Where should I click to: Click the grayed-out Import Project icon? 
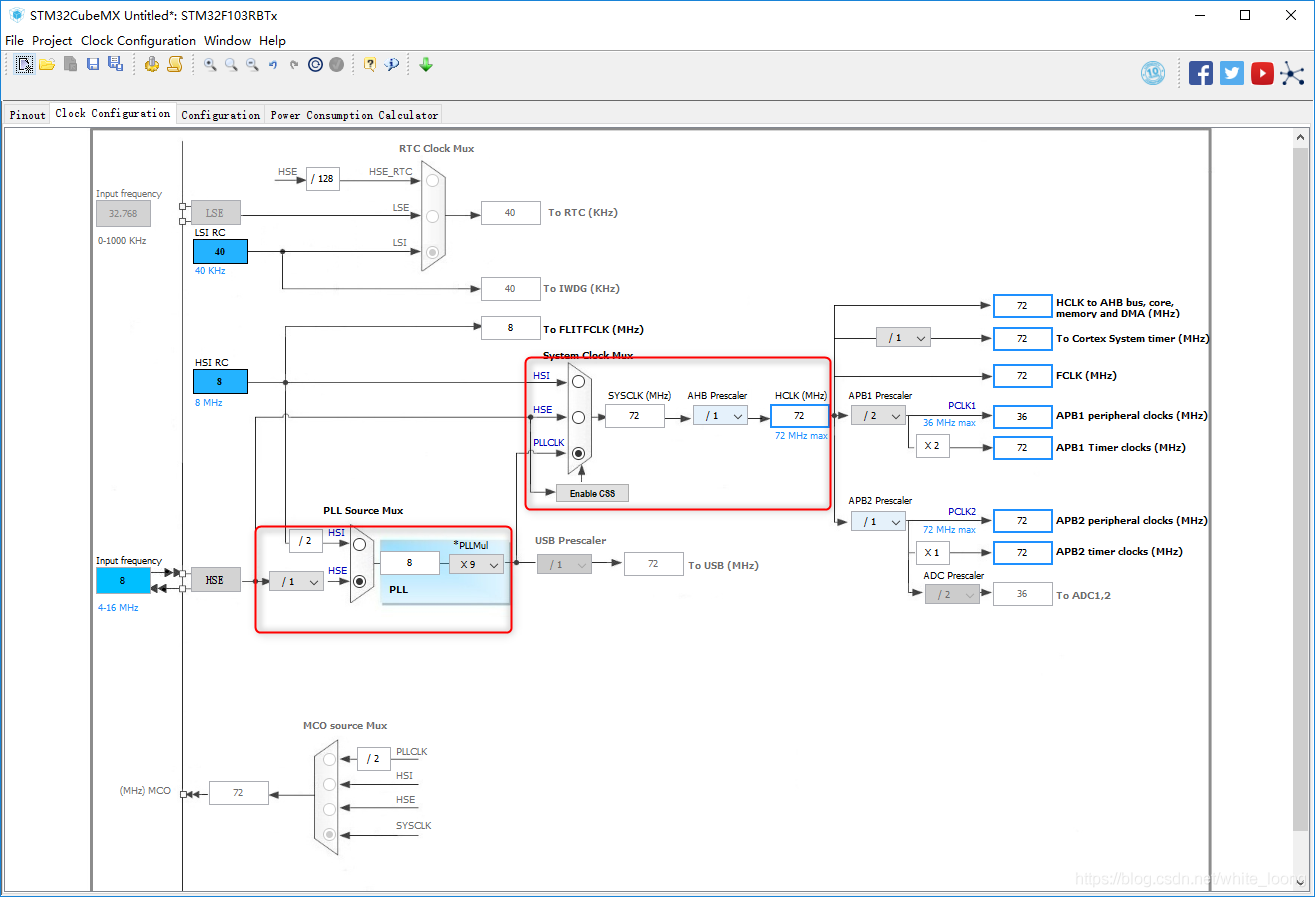pos(70,64)
